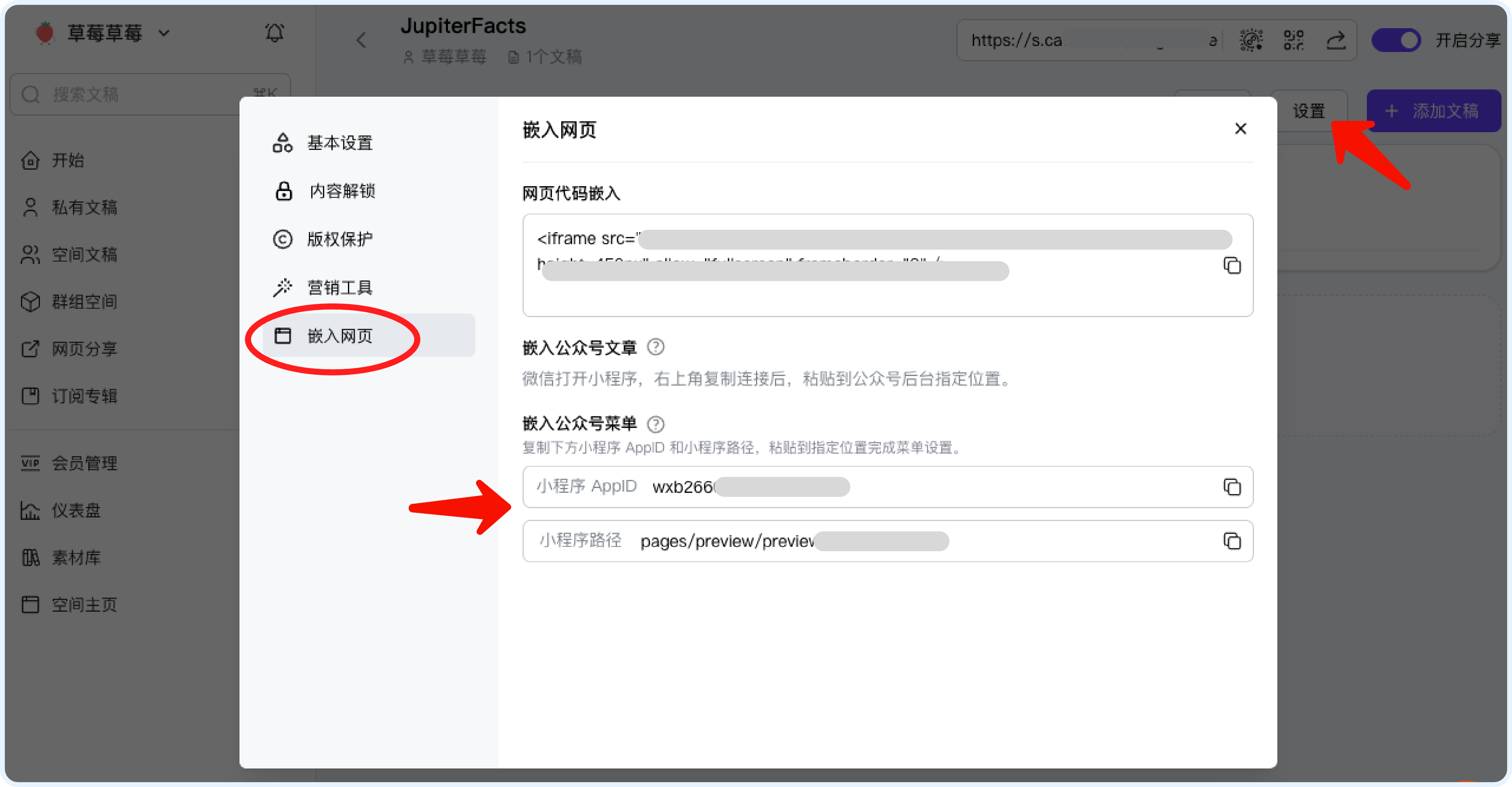
Task: Click the share arrow icon
Action: [1336, 40]
